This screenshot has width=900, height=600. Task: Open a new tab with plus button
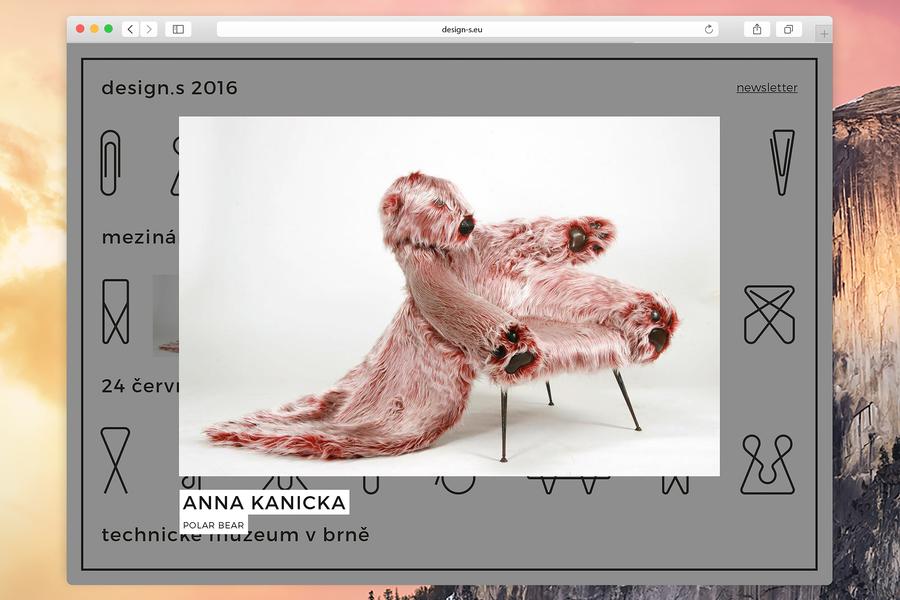[x=824, y=34]
